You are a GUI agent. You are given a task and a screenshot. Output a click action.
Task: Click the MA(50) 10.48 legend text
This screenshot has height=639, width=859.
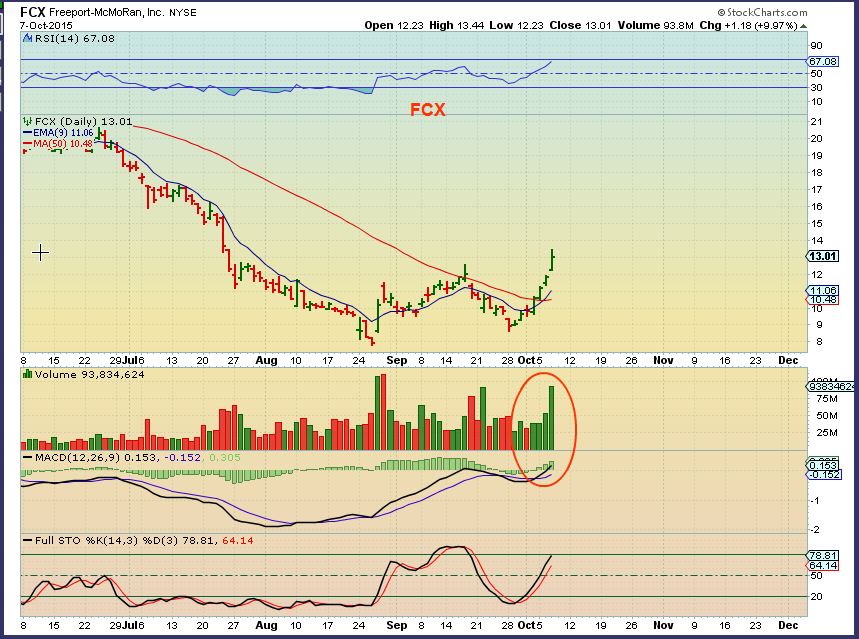click(x=63, y=144)
